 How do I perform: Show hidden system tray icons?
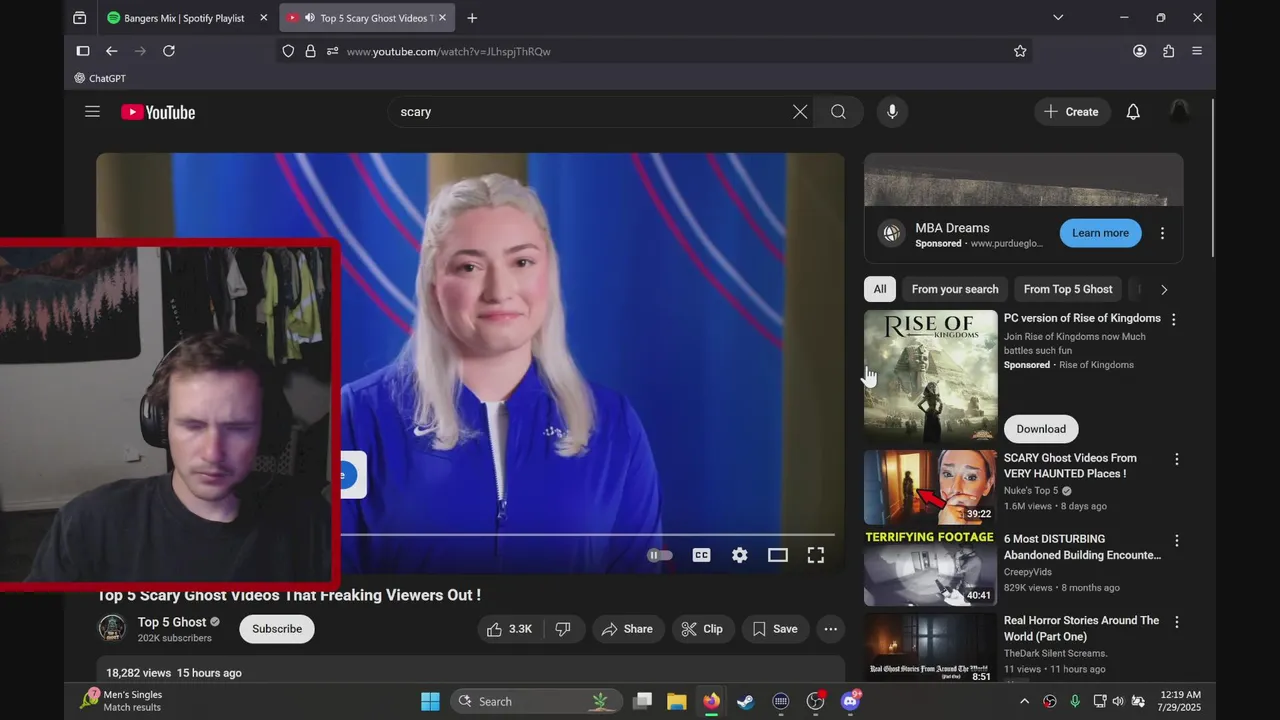coord(1023,701)
